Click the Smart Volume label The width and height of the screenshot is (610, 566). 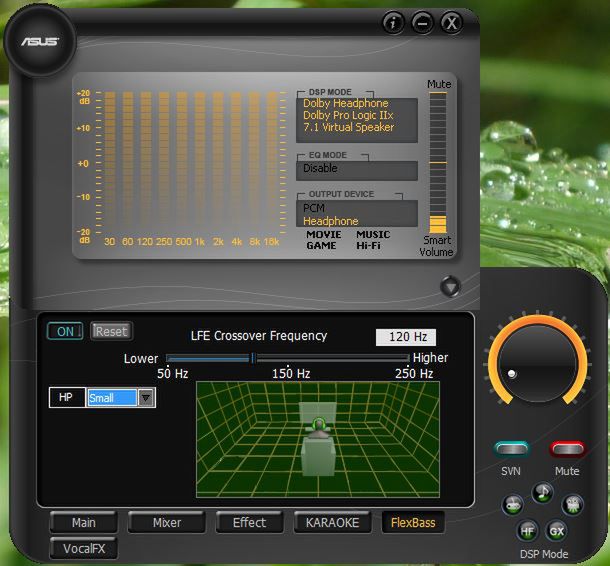[436, 246]
